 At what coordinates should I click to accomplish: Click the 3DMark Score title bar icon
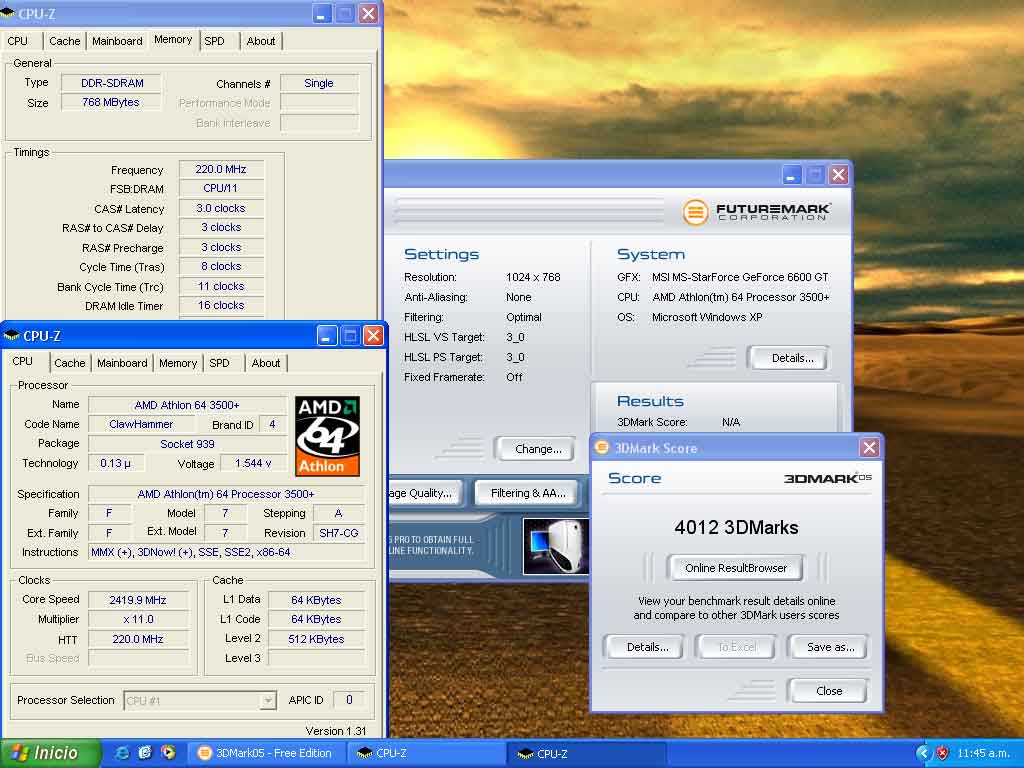click(x=602, y=448)
